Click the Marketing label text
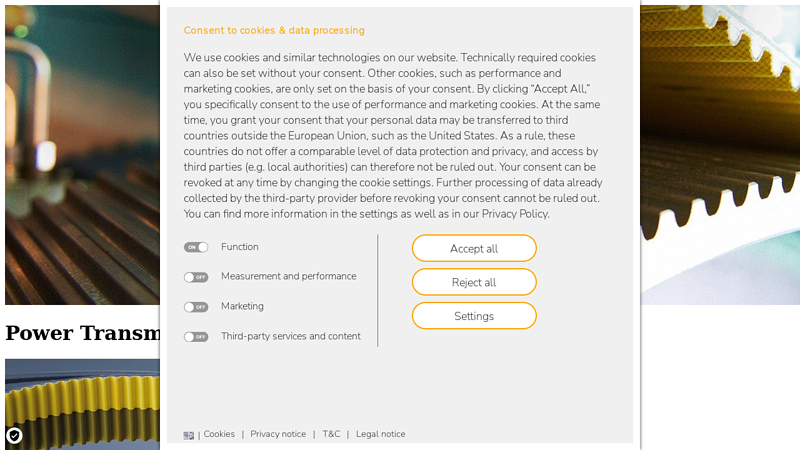The width and height of the screenshot is (800, 450). (242, 306)
